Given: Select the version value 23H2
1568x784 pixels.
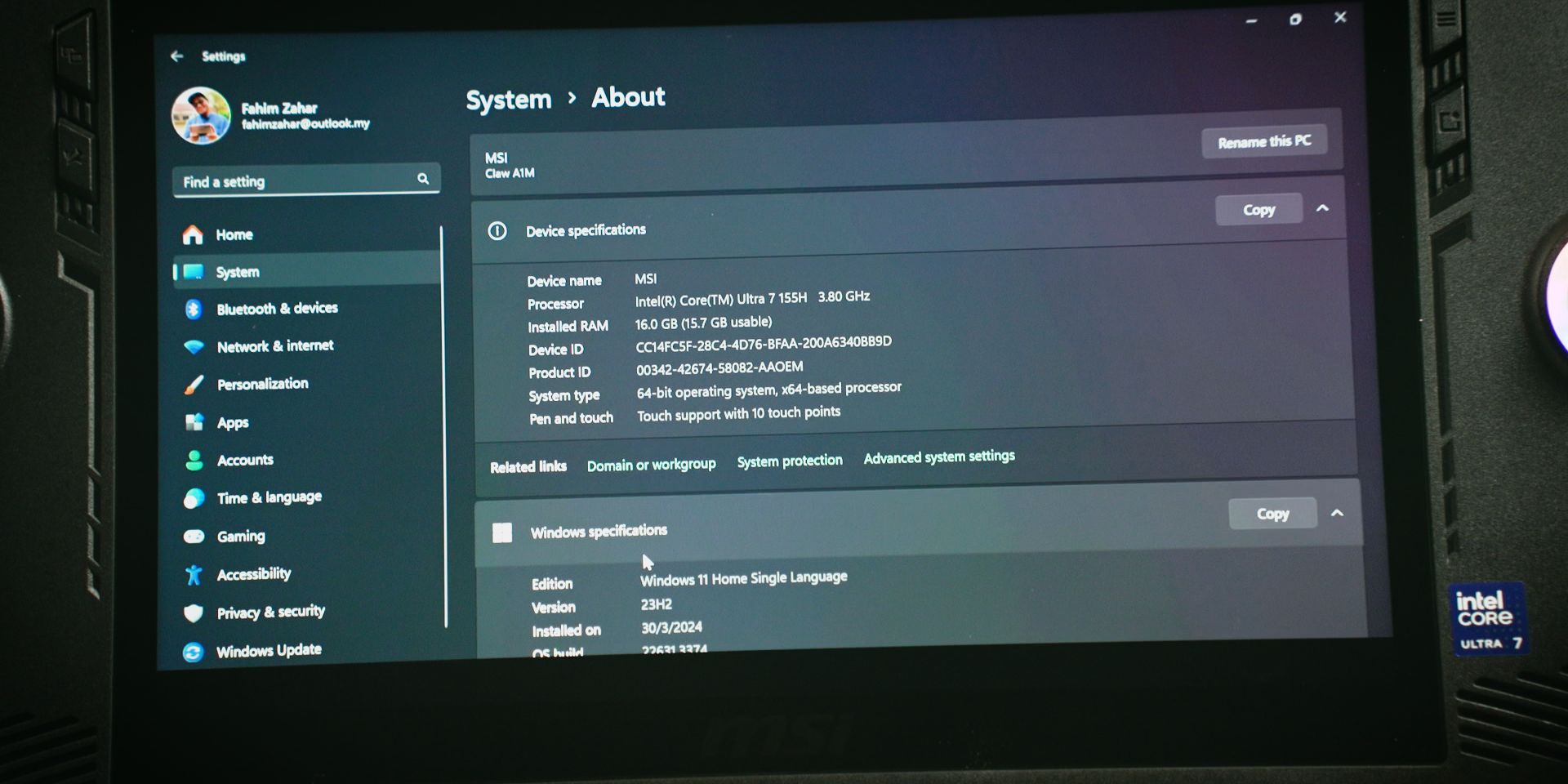Looking at the screenshot, I should tap(656, 604).
